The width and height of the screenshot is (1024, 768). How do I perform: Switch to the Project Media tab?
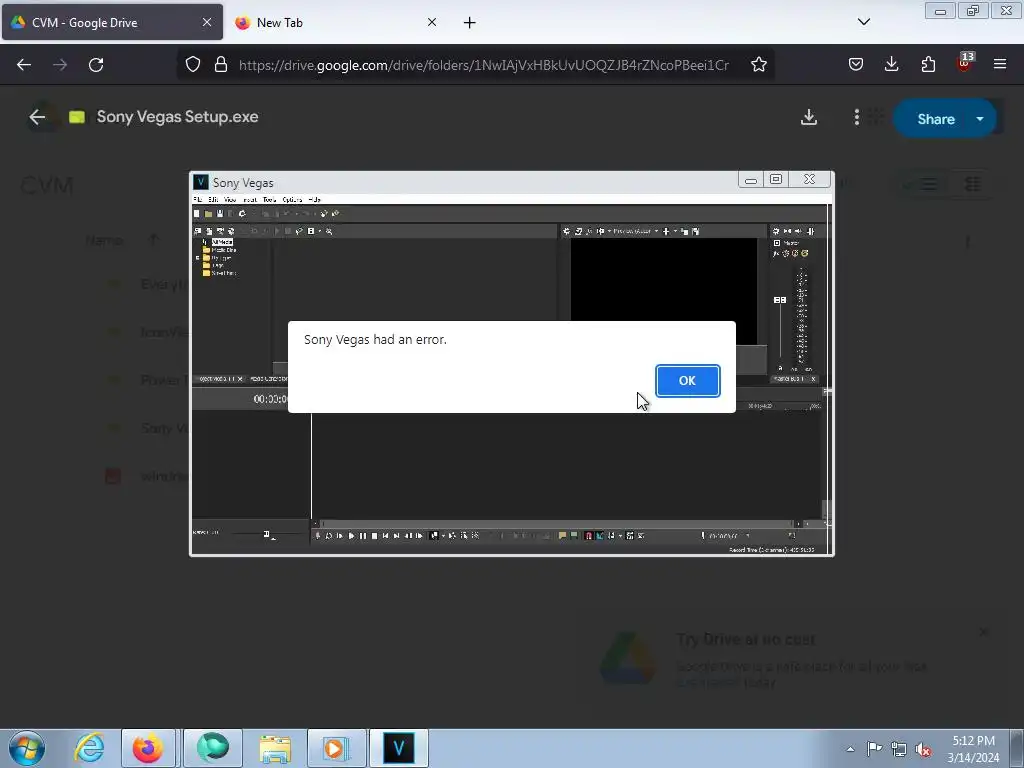[x=219, y=379]
